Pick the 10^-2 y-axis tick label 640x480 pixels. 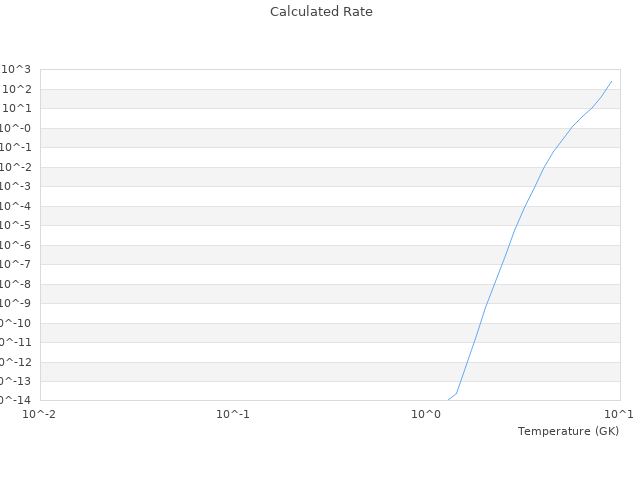coord(16,167)
